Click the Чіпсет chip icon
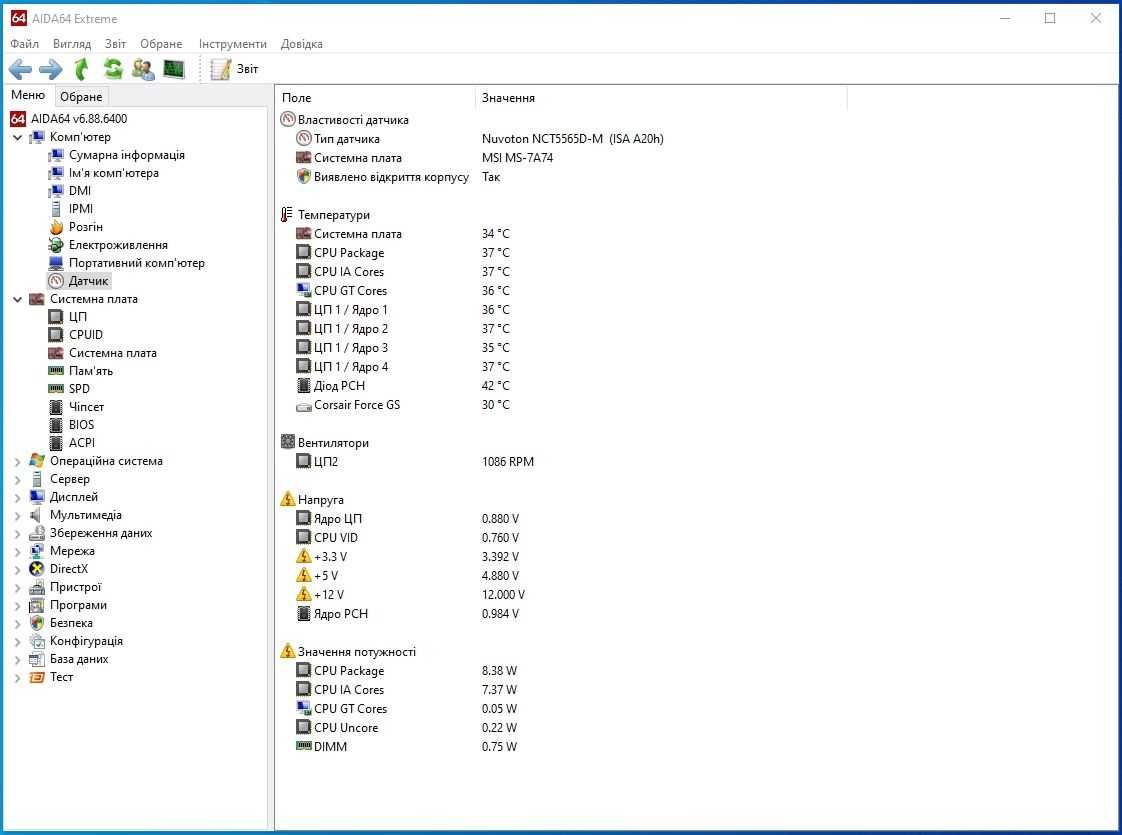1122x835 pixels. pyautogui.click(x=56, y=406)
